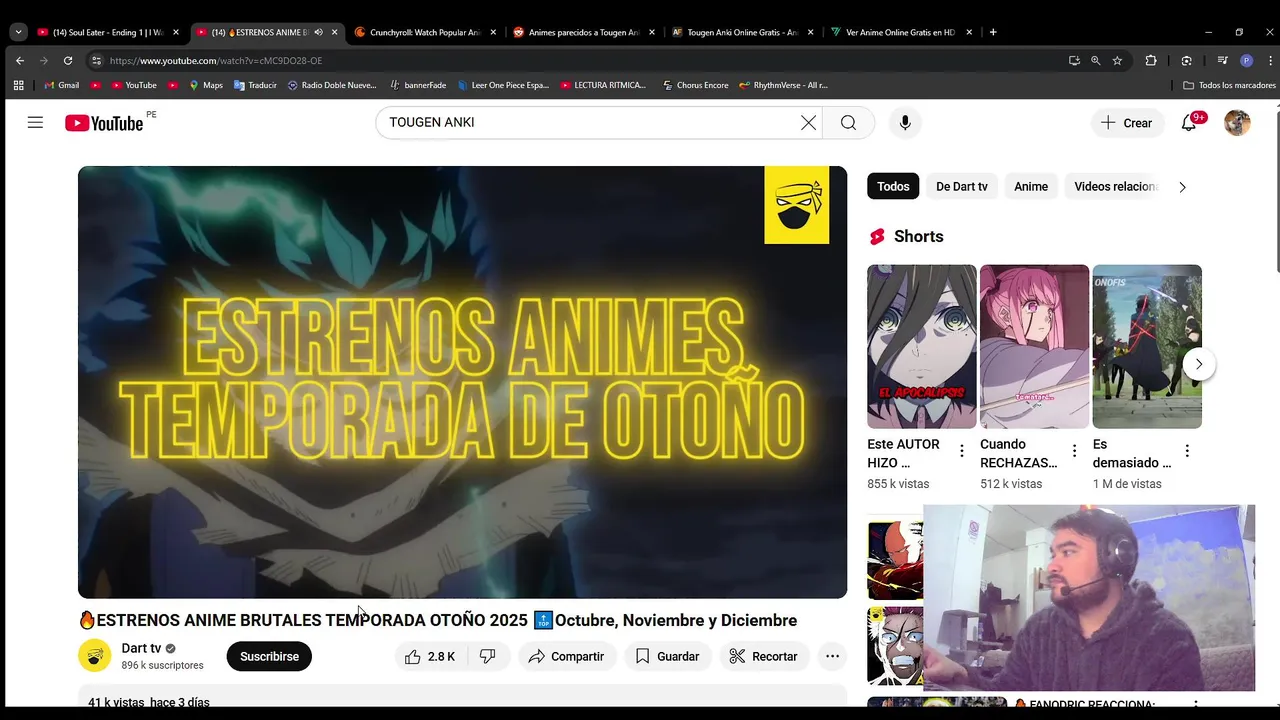Viewport: 1280px width, 720px height.
Task: Open Google apps grid in bookmarks bar
Action: pos(18,85)
